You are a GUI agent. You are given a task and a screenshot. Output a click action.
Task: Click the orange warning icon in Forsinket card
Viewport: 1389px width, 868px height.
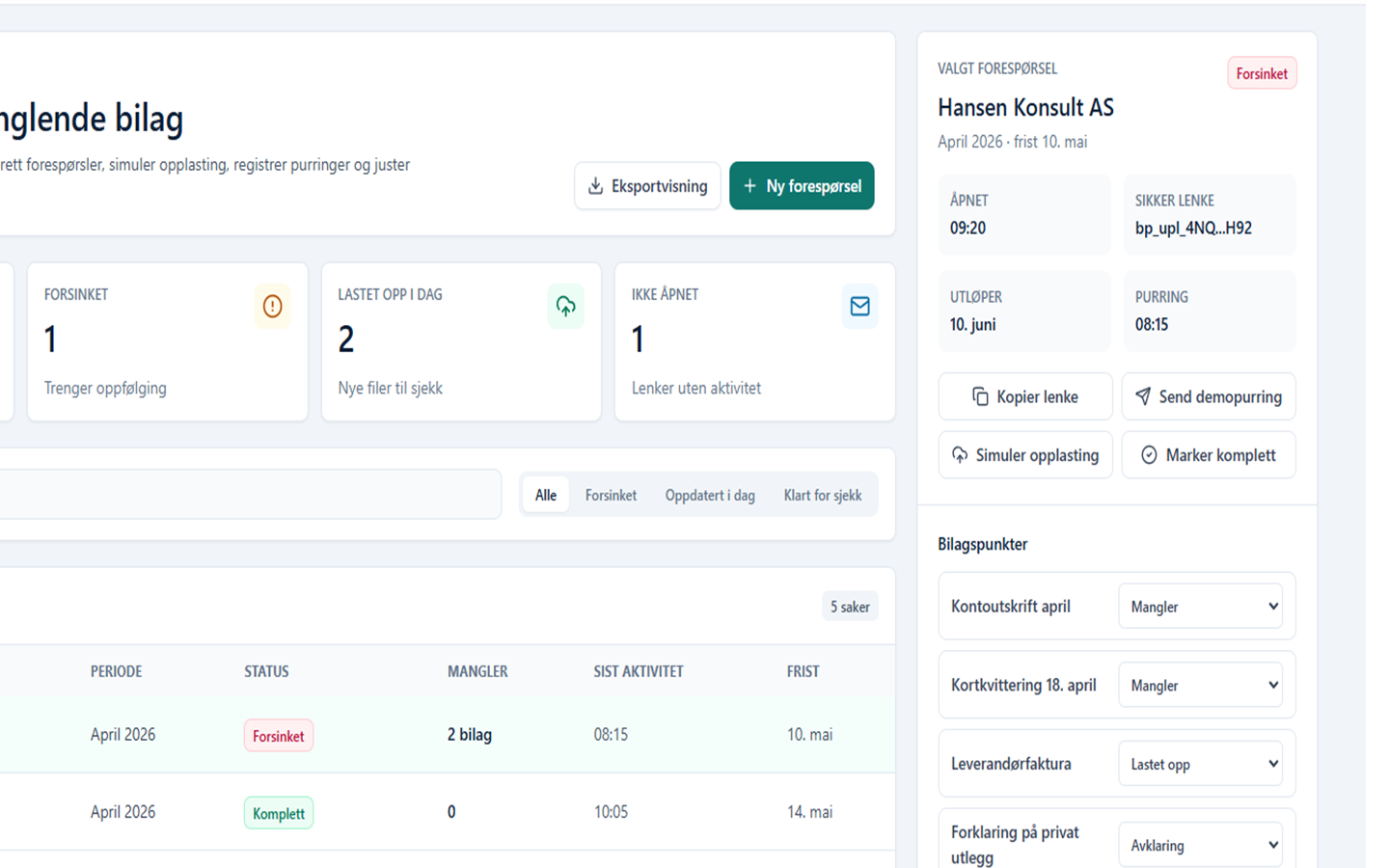273,307
